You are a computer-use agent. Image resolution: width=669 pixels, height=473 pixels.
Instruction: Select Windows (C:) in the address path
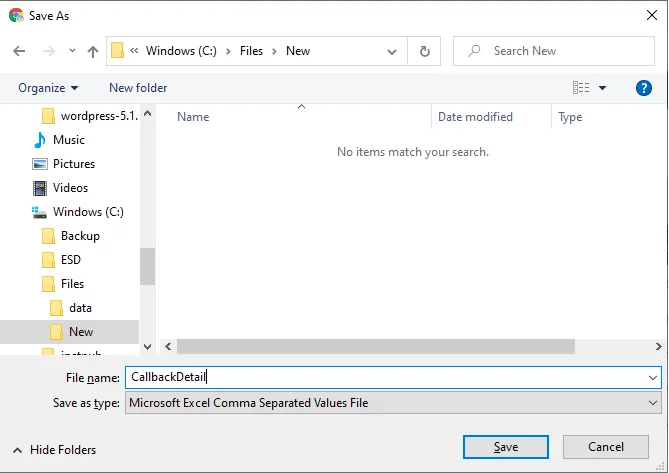coord(181,51)
